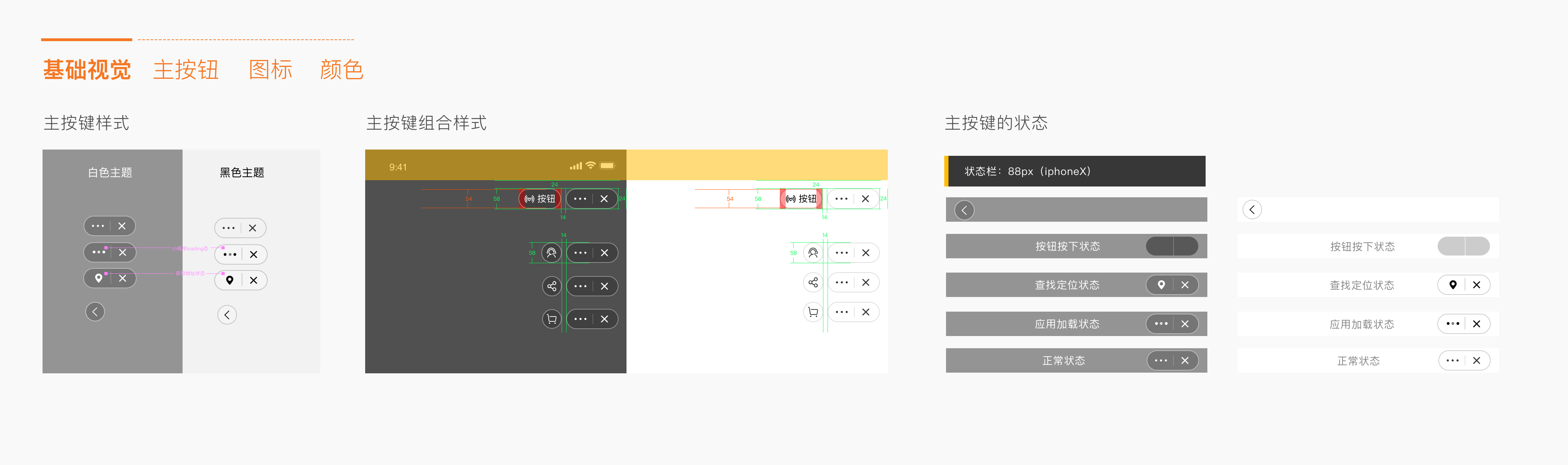Viewport: 1568px width, 465px height.
Task: Click the back chevron on gray navigation bar
Action: (964, 210)
